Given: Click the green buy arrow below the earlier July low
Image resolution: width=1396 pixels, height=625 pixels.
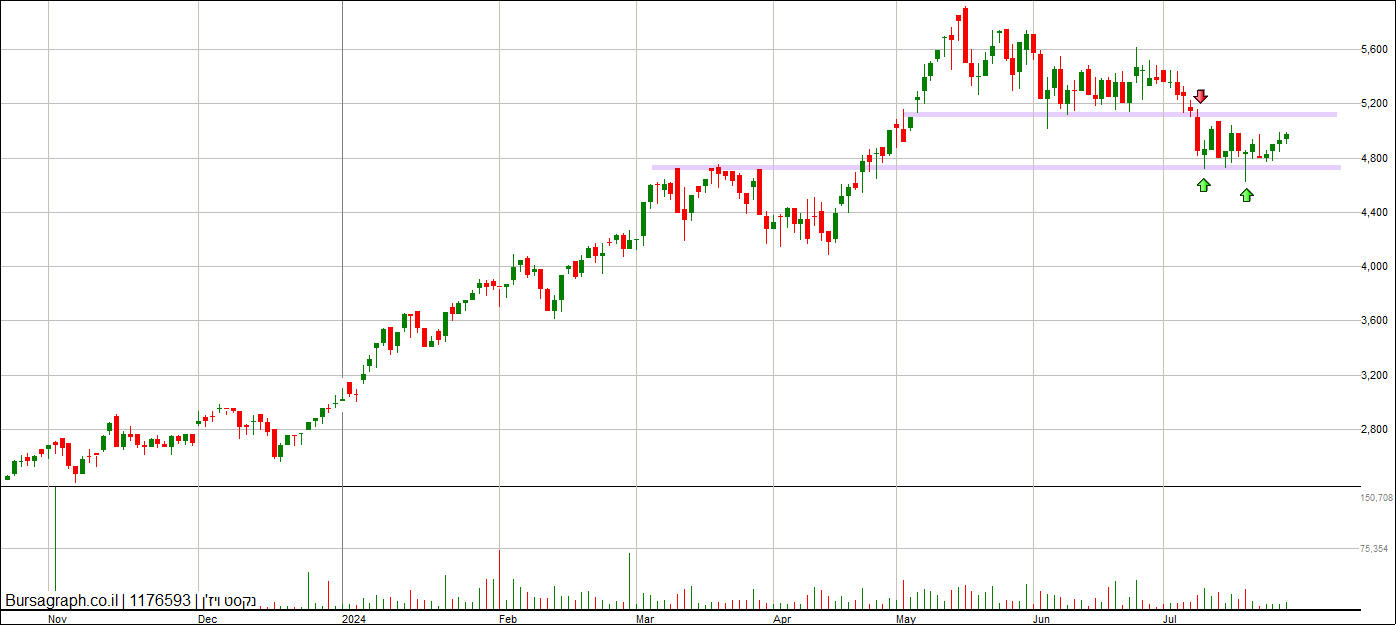Looking at the screenshot, I should tap(1204, 184).
